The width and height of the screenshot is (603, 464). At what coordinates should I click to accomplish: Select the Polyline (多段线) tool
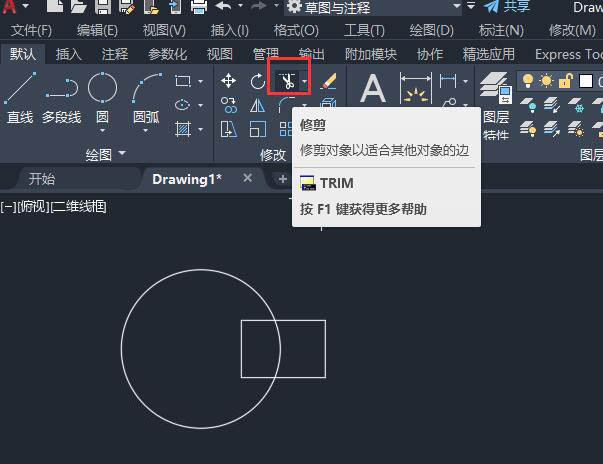pyautogui.click(x=62, y=98)
